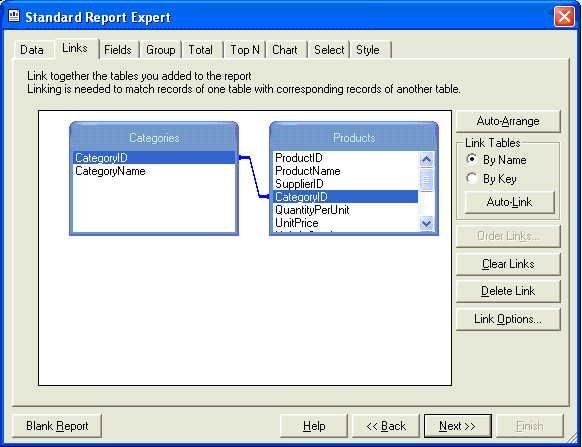Click Products list scroll down arrow

pos(426,223)
